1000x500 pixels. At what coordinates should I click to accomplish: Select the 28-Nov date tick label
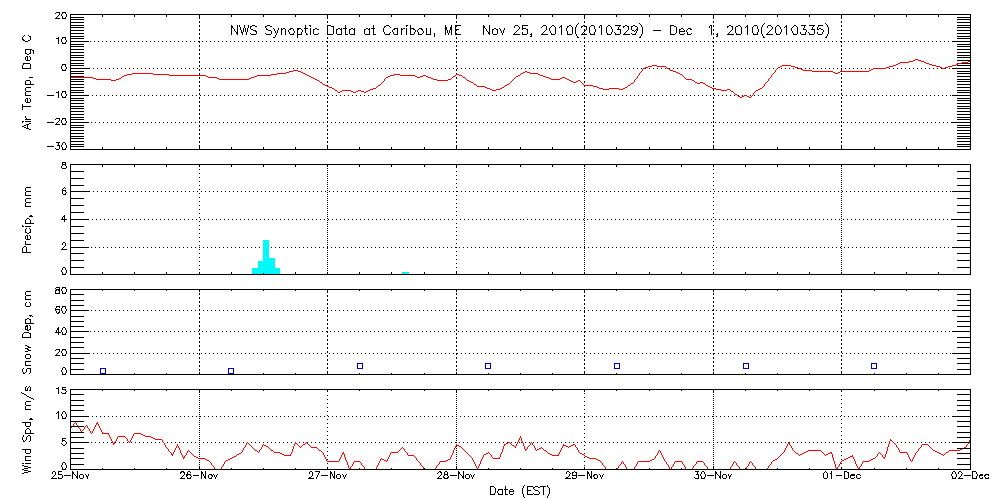456,478
